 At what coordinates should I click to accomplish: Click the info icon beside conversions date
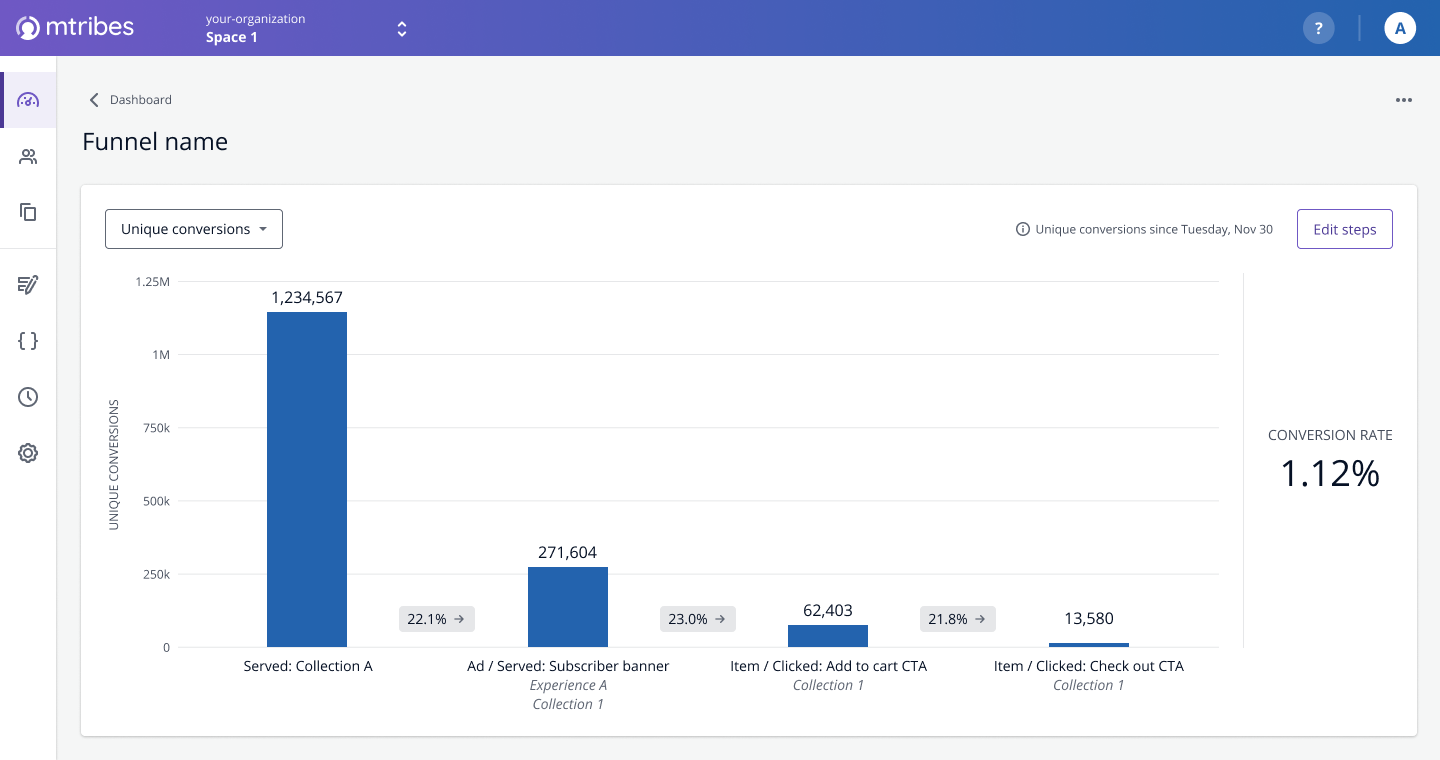1023,229
